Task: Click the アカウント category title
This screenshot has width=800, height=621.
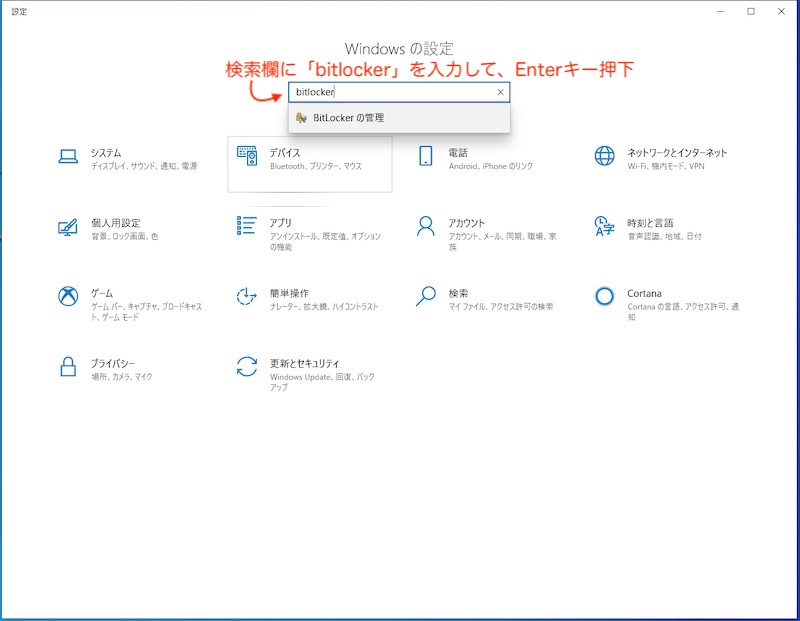Action: (466, 223)
